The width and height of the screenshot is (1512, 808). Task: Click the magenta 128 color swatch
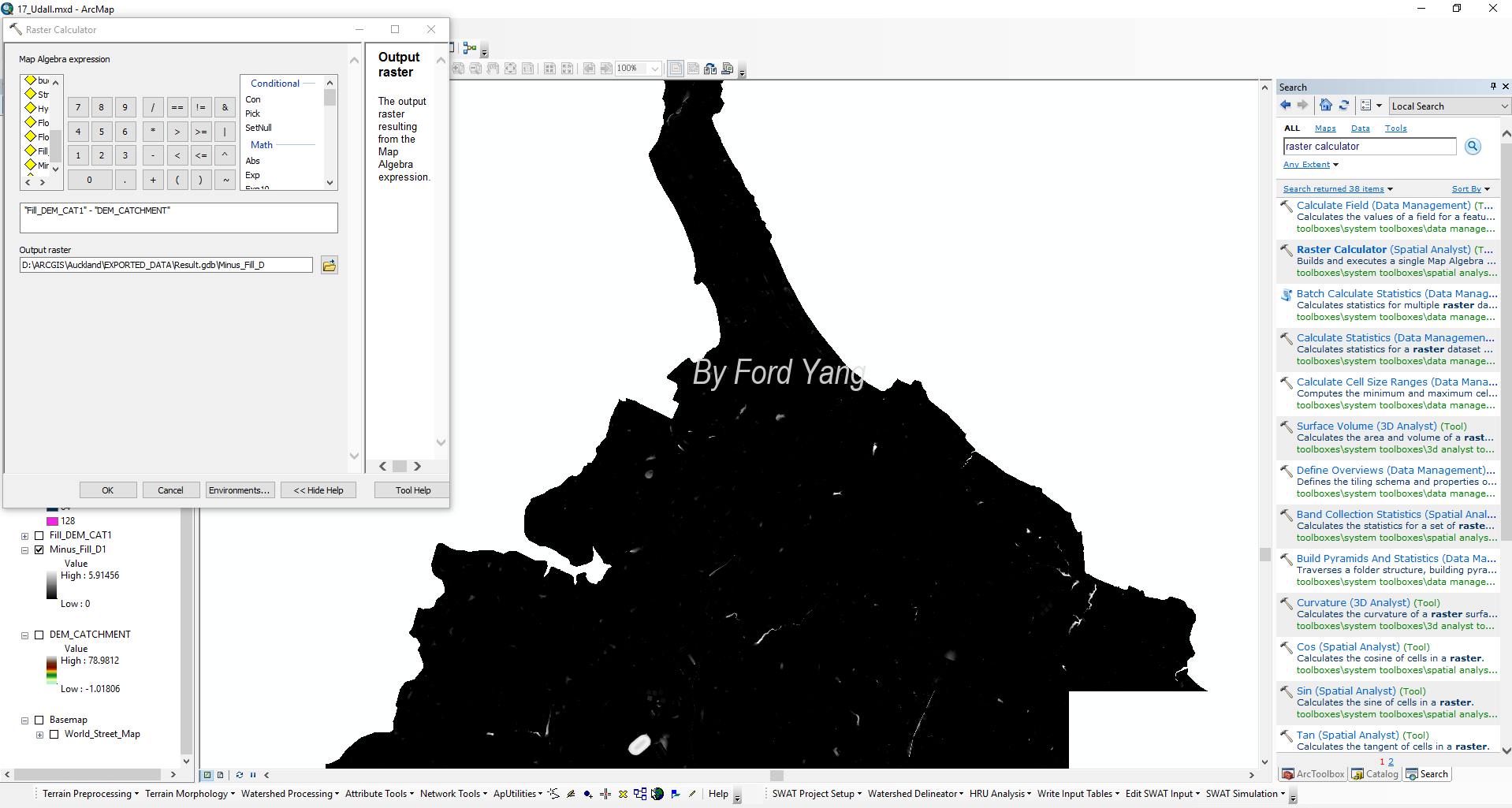pyautogui.click(x=52, y=521)
